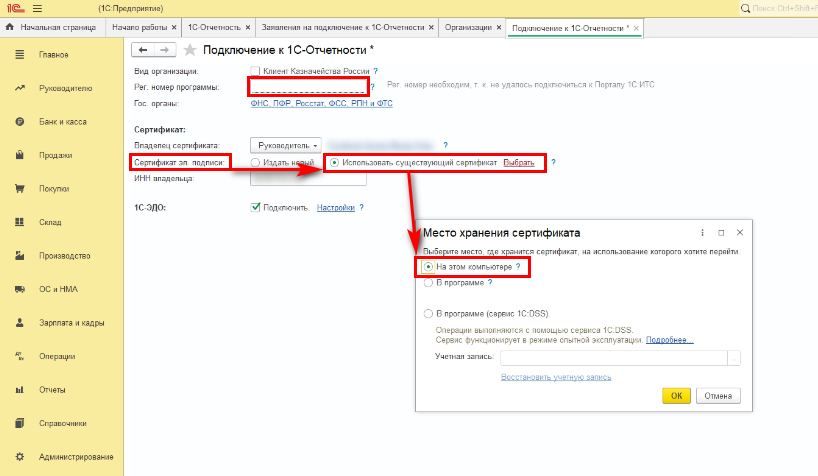Open the 1С-ЭДО Настройки link
The height and width of the screenshot is (476, 818).
335,207
